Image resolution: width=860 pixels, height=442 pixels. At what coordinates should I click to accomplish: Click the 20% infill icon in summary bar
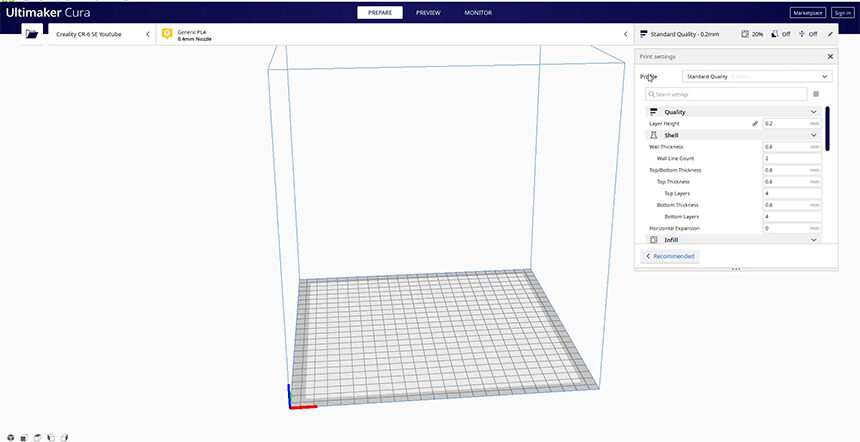point(745,34)
